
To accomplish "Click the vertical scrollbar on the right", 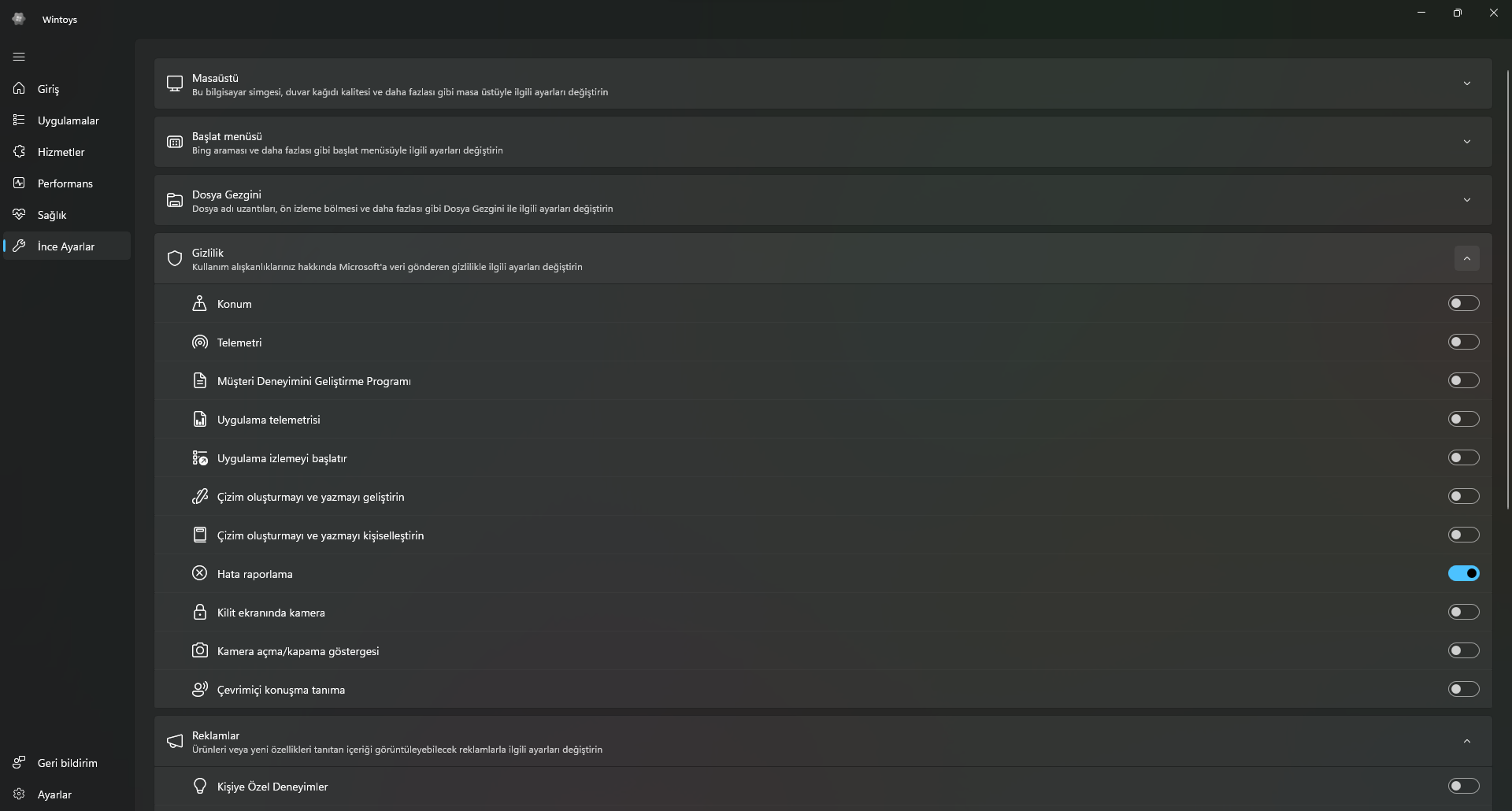I will pos(1508,290).
